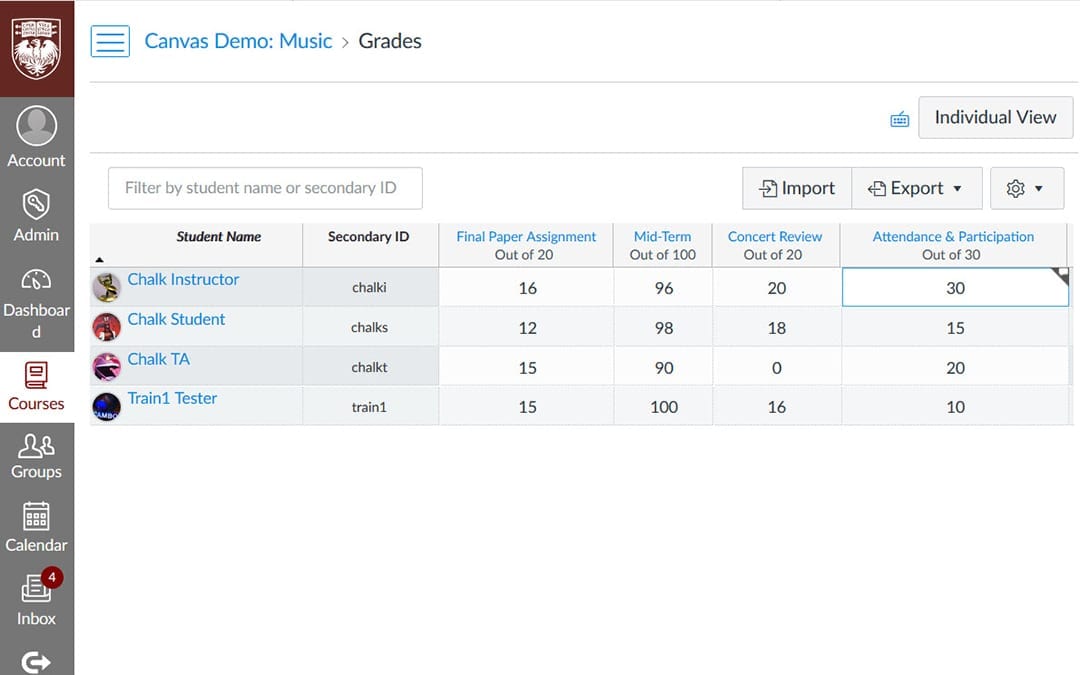Click the Grades breadcrumb text
1080x675 pixels.
pyautogui.click(x=390, y=41)
